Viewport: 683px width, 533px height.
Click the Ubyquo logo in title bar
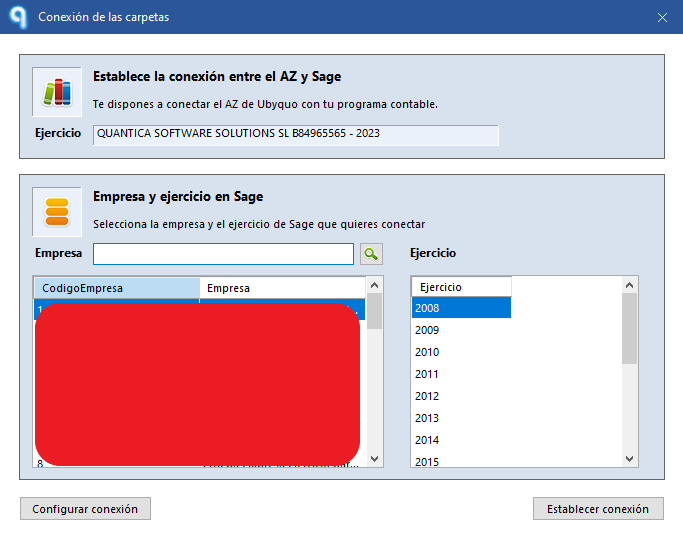[19, 17]
